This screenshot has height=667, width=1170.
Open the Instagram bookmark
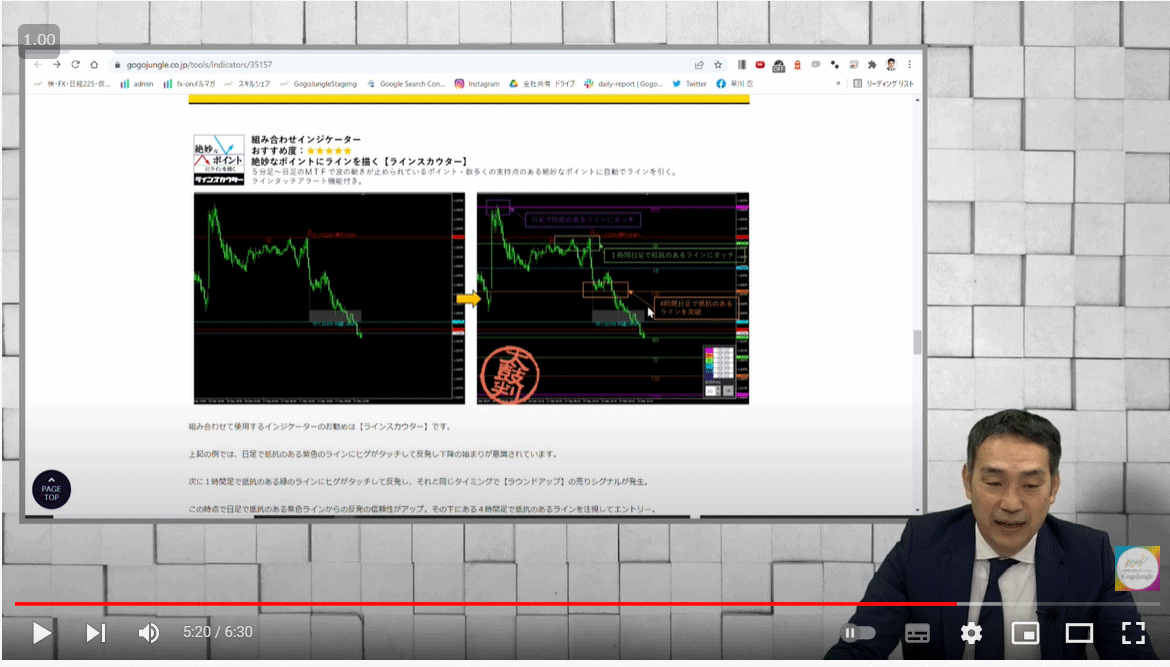point(477,84)
